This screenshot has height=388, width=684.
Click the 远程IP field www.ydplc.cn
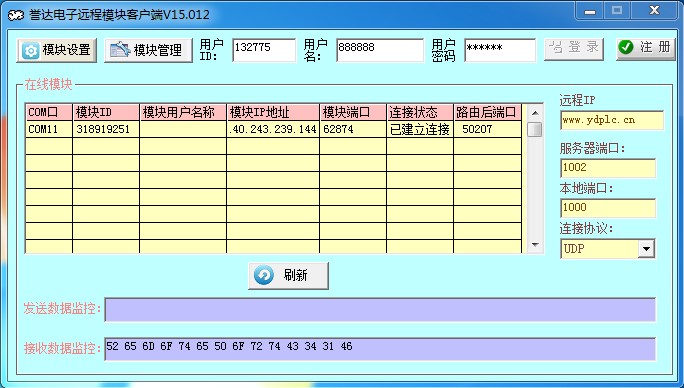point(612,120)
